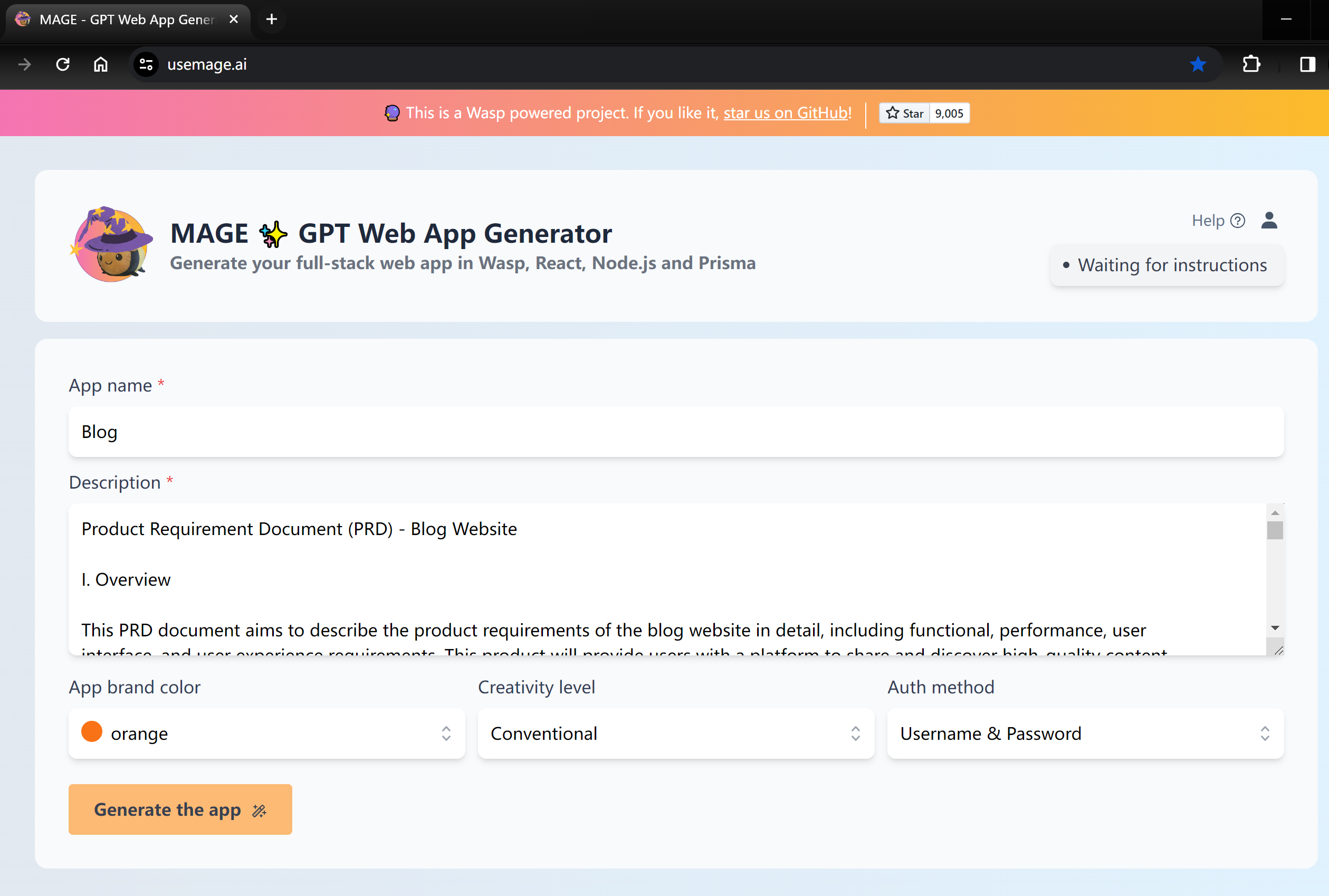Click the usemage.ai address bar
The height and width of the screenshot is (896, 1329).
point(674,64)
